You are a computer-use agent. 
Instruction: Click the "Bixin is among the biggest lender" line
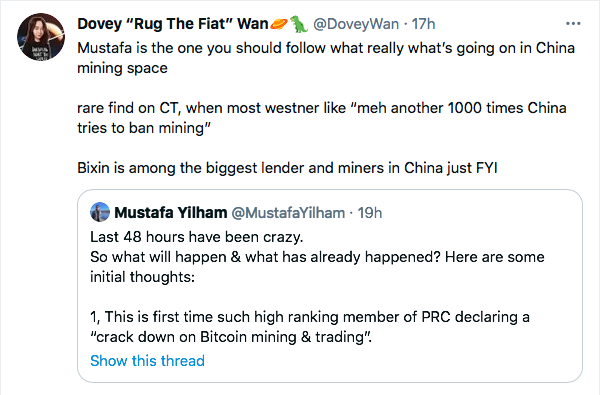(x=287, y=168)
